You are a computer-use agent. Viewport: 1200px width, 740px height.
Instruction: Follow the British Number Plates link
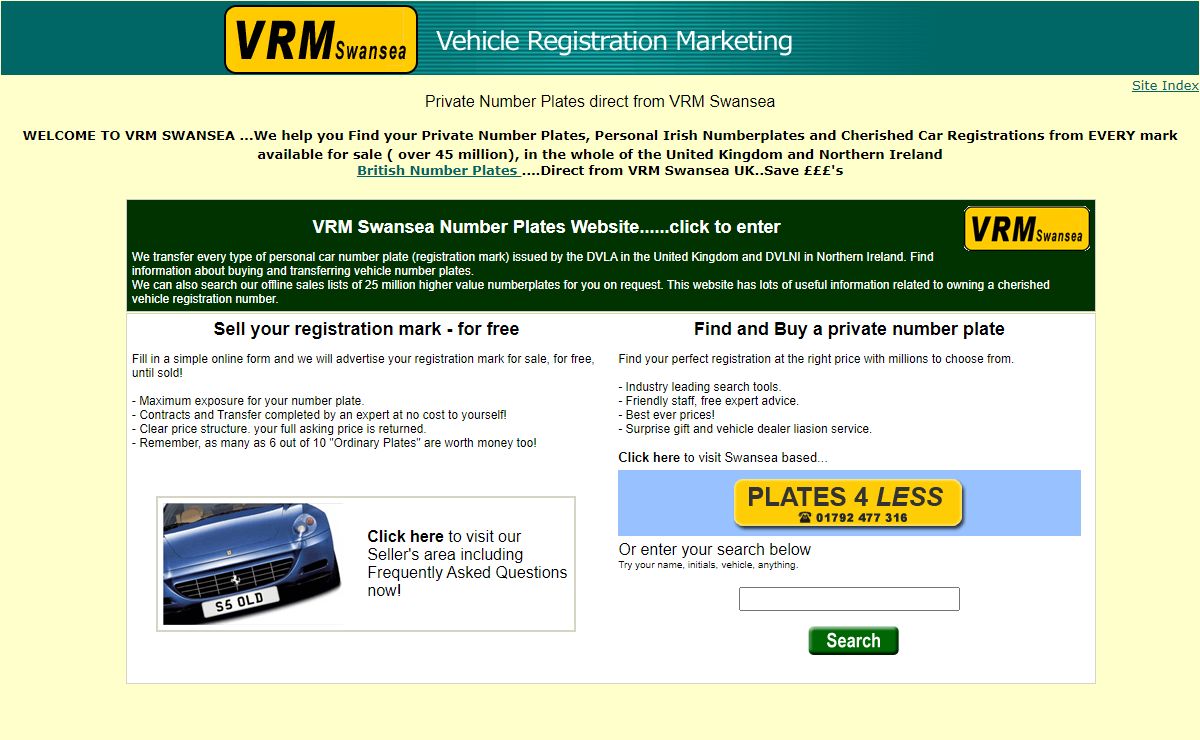click(438, 170)
